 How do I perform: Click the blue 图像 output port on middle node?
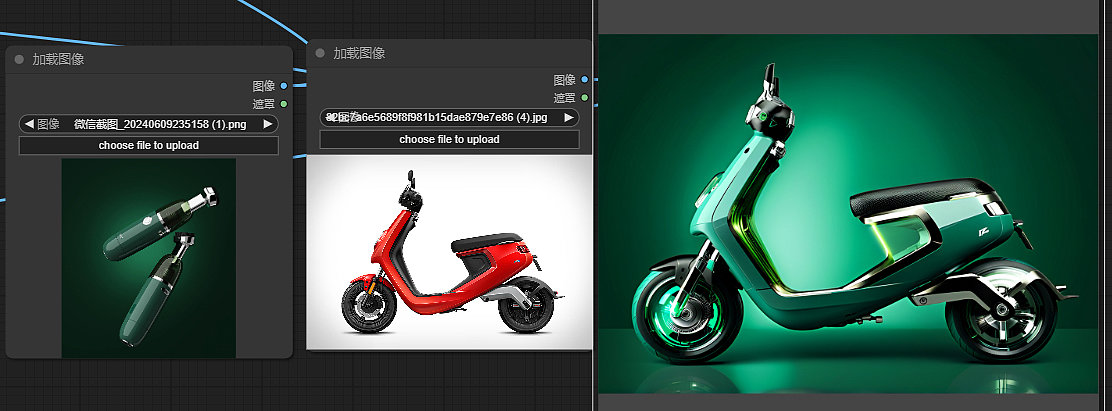(585, 80)
